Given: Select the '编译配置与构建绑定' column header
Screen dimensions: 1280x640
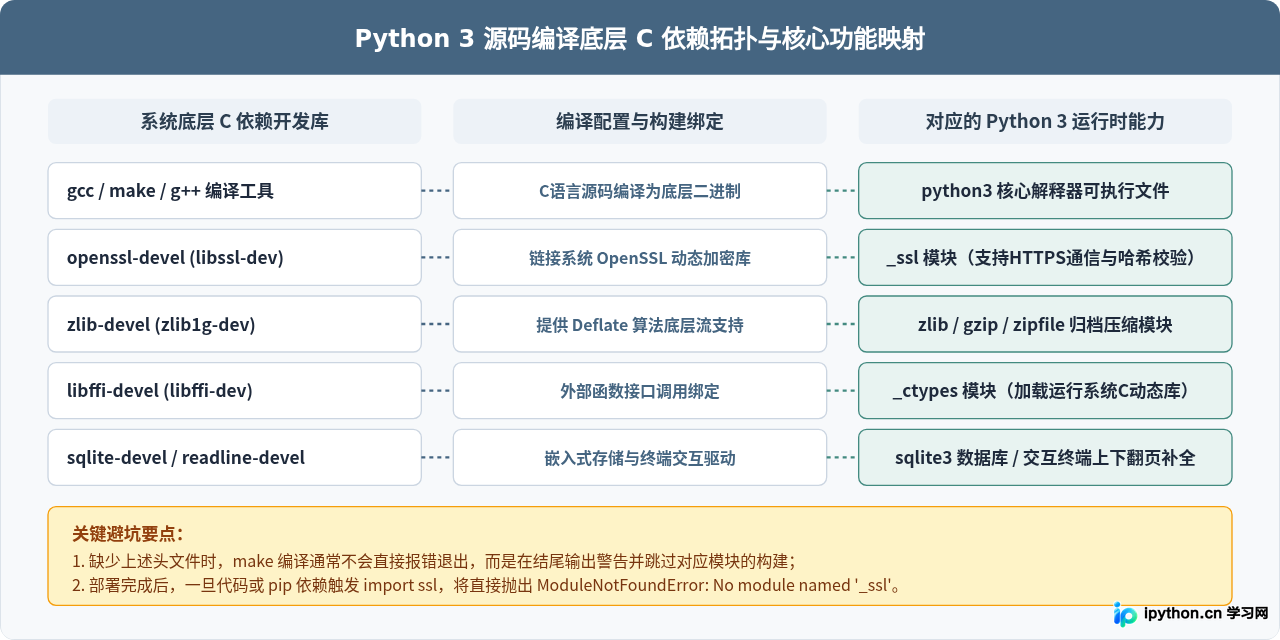Looking at the screenshot, I should click(640, 121).
